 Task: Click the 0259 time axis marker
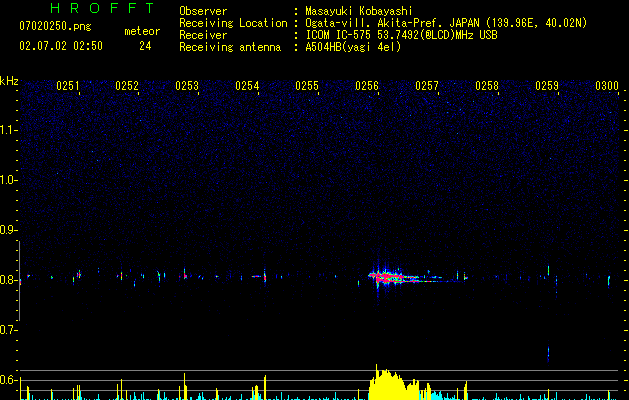coord(547,86)
